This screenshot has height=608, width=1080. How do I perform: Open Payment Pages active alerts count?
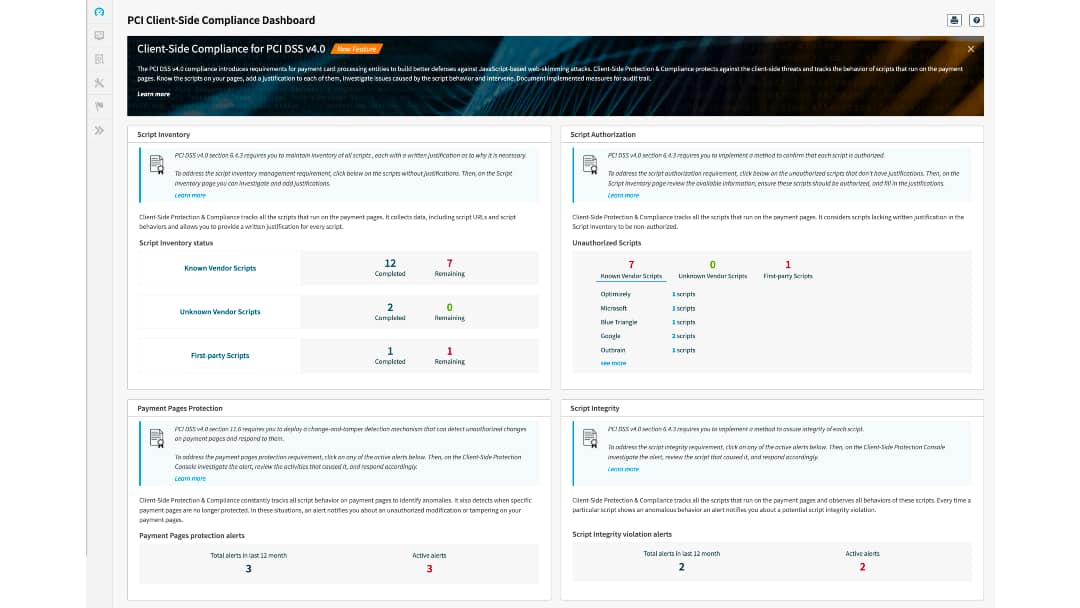(x=429, y=569)
